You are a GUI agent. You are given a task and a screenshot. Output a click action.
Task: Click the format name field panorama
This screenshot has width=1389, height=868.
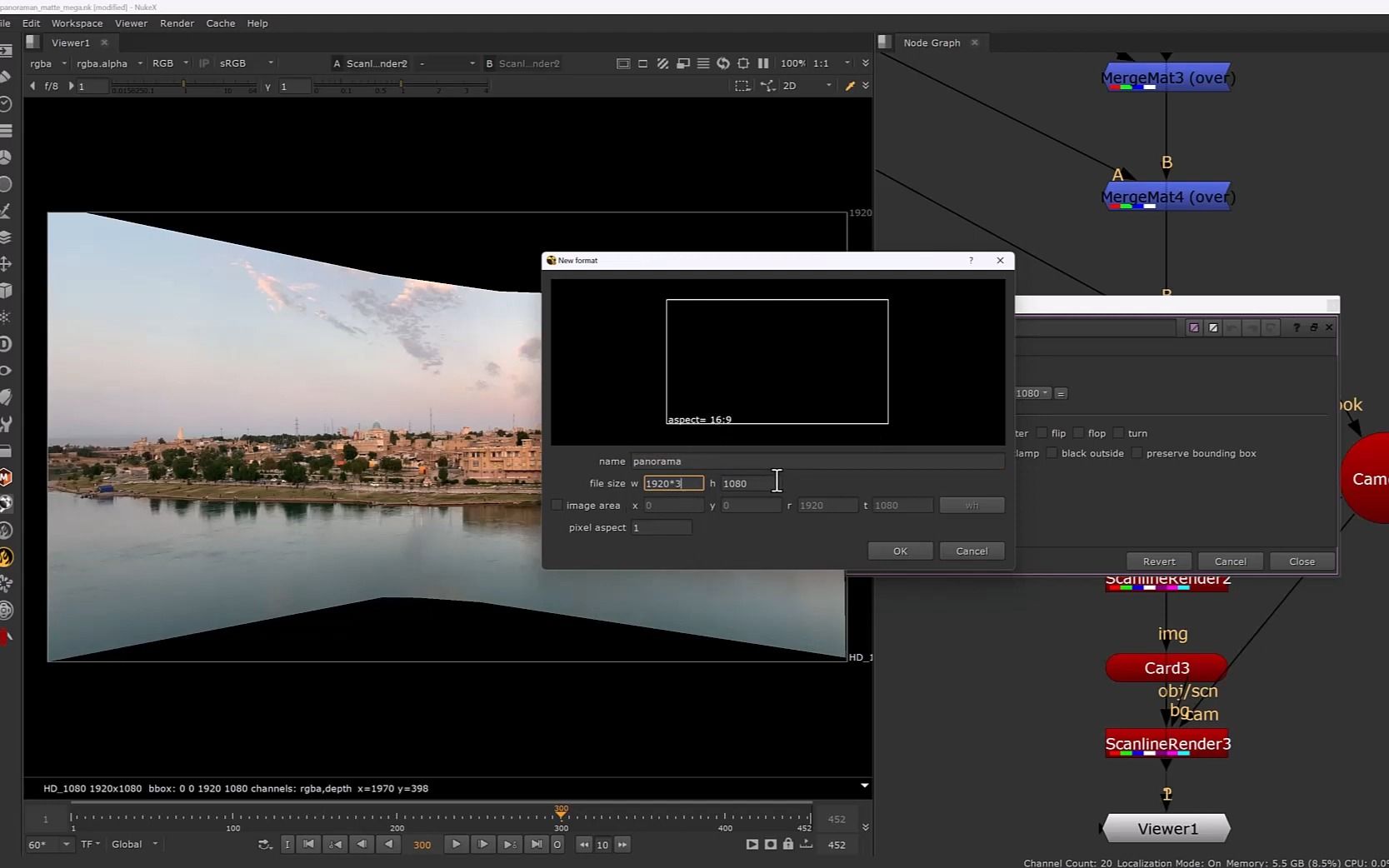pyautogui.click(x=817, y=461)
